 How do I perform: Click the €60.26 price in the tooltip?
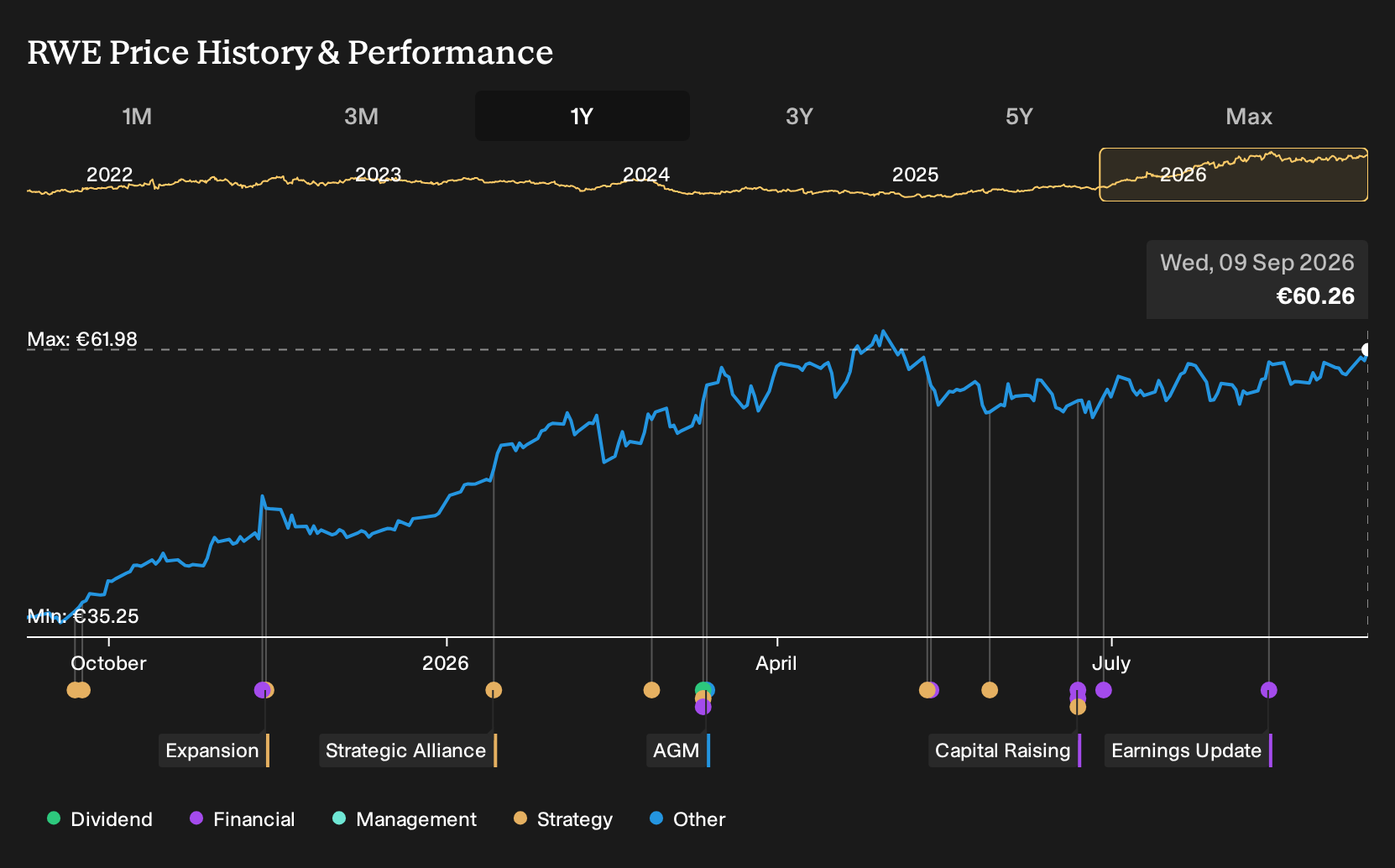pyautogui.click(x=1315, y=296)
